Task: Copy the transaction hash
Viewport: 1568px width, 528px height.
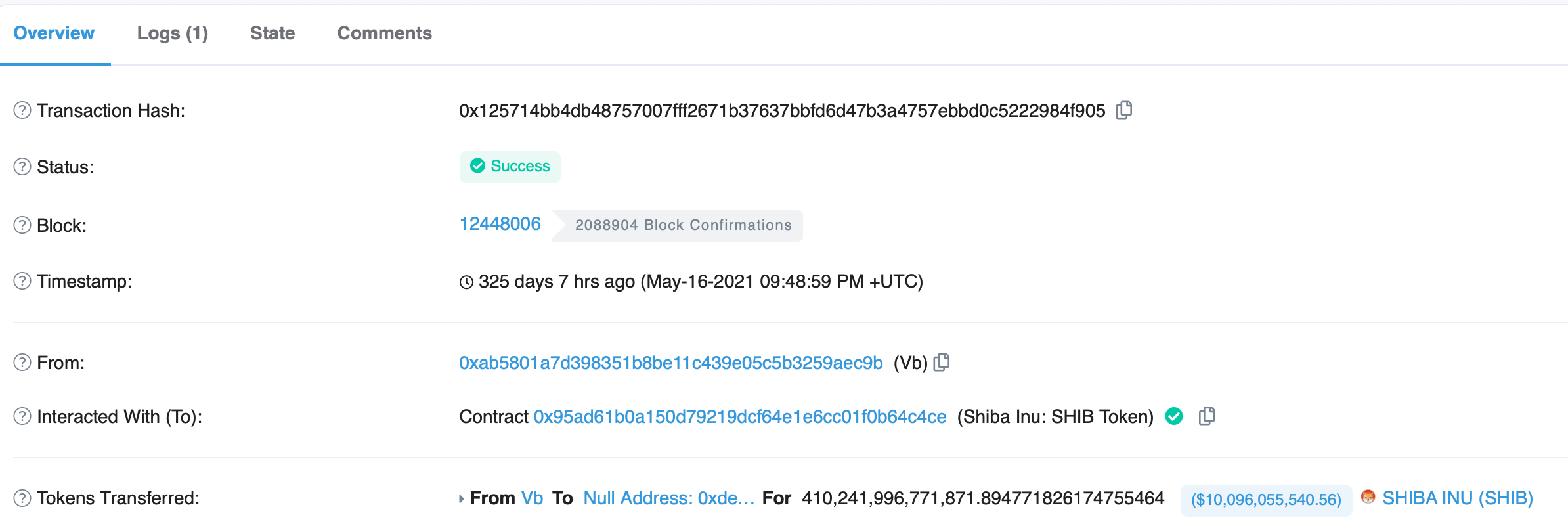Action: tap(1124, 110)
